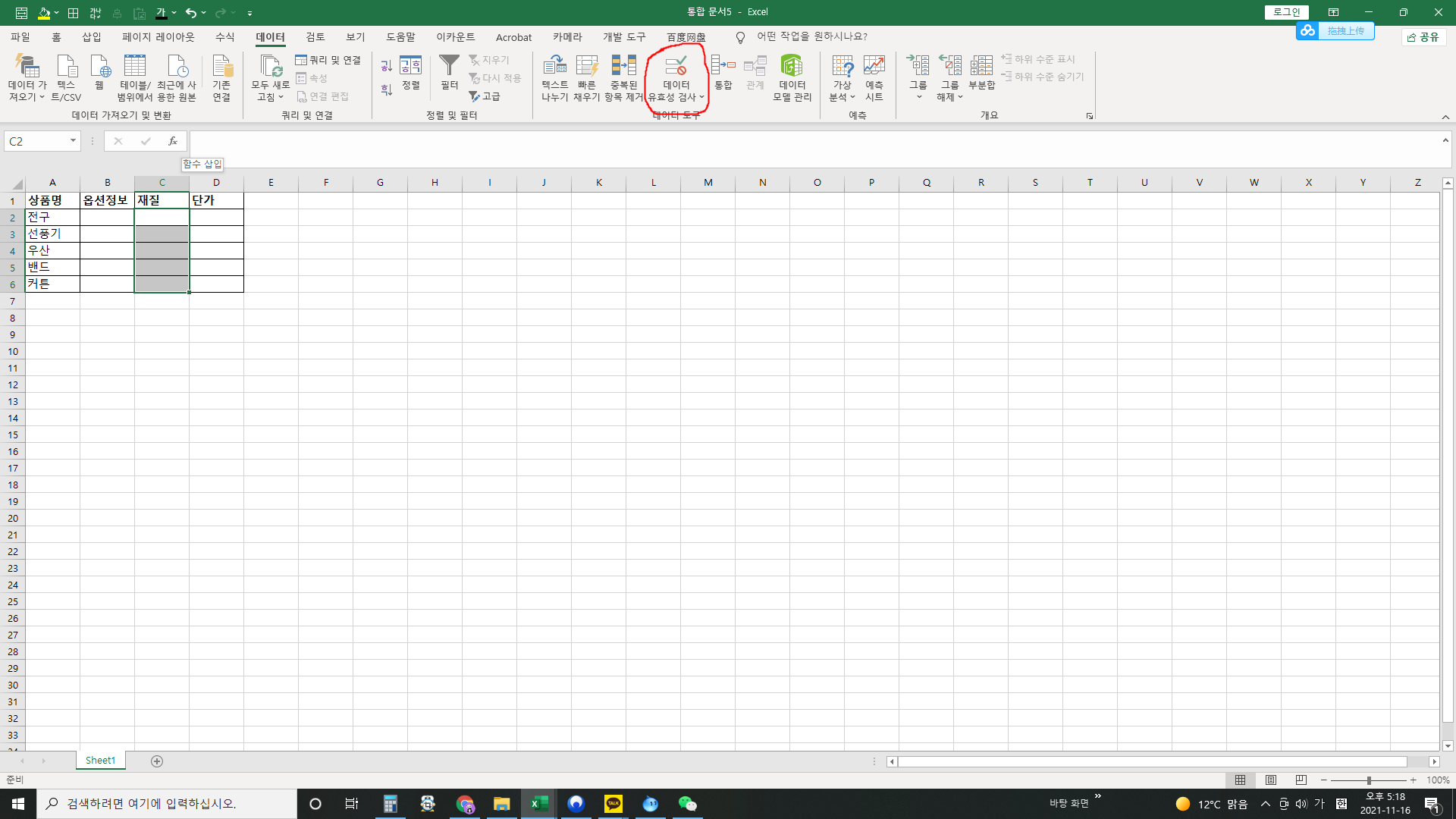The width and height of the screenshot is (1456, 819).
Task: Collapse the ribbon using the chevron
Action: click(x=1445, y=117)
